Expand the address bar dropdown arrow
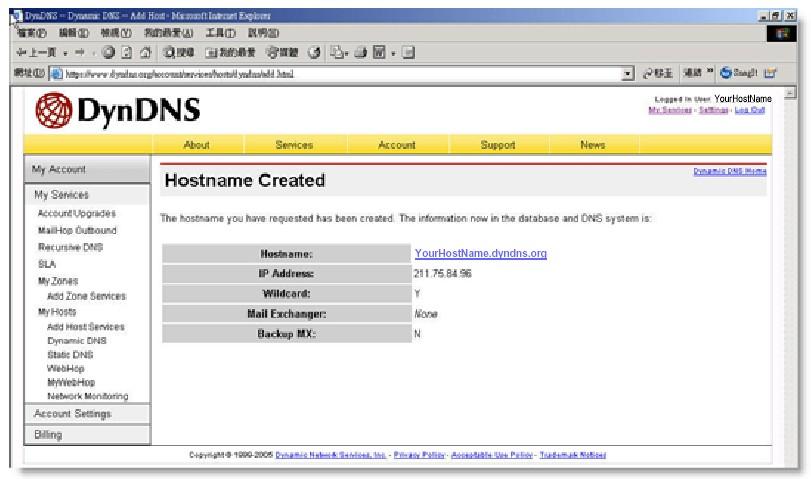 coord(627,73)
